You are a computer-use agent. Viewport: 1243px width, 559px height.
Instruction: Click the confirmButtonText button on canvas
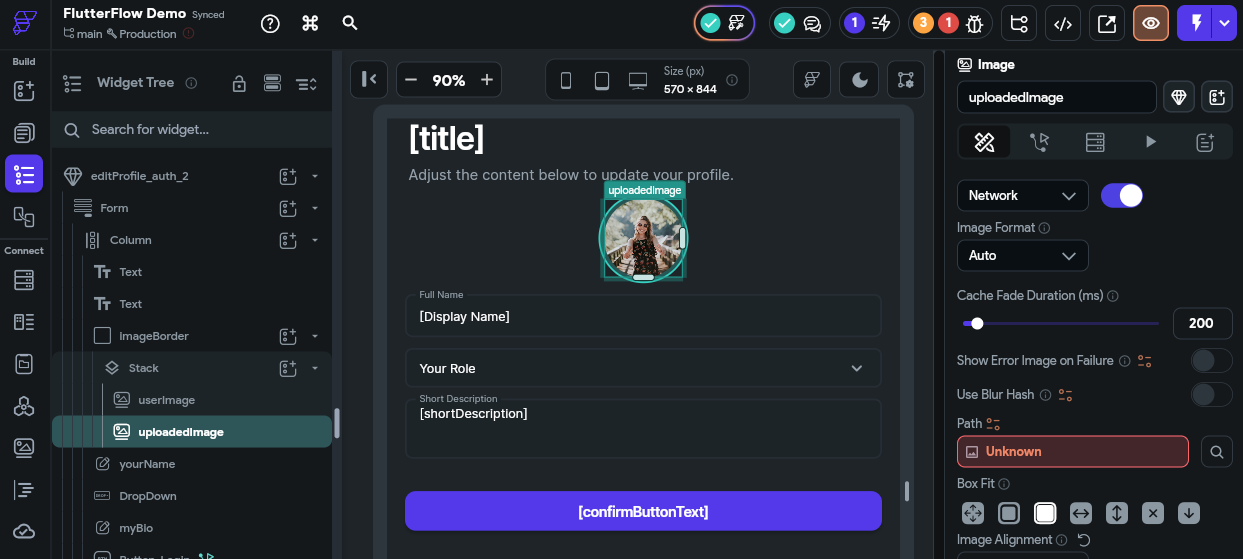click(x=643, y=511)
